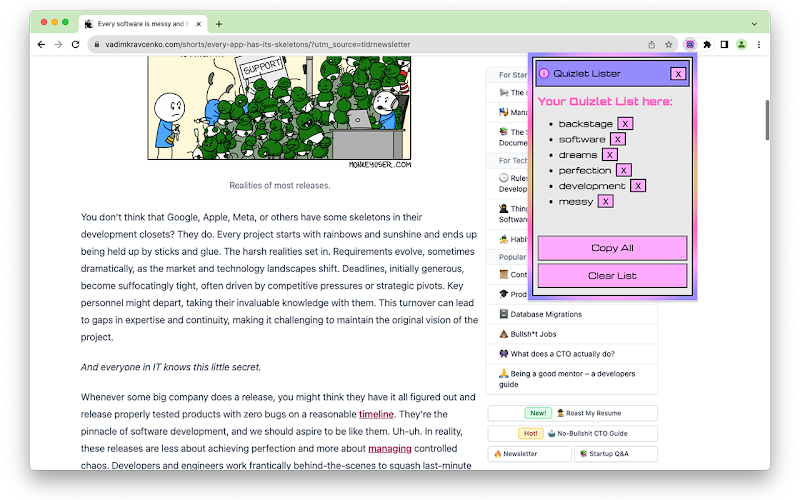Reload the current page

pos(76,44)
